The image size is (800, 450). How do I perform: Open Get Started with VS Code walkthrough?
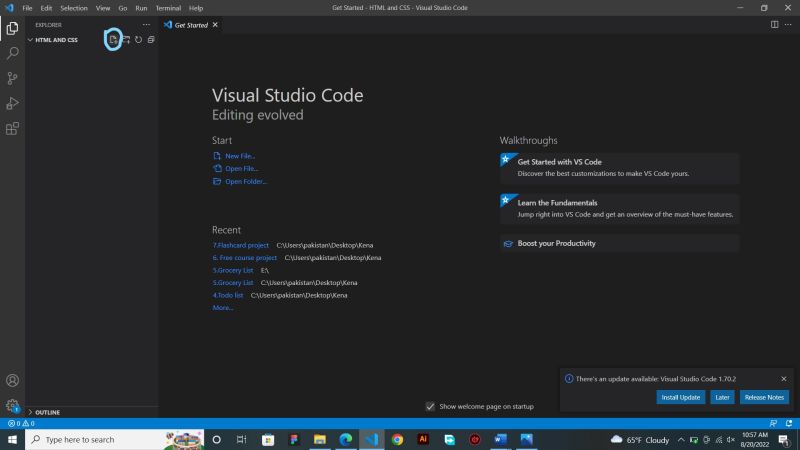(619, 168)
